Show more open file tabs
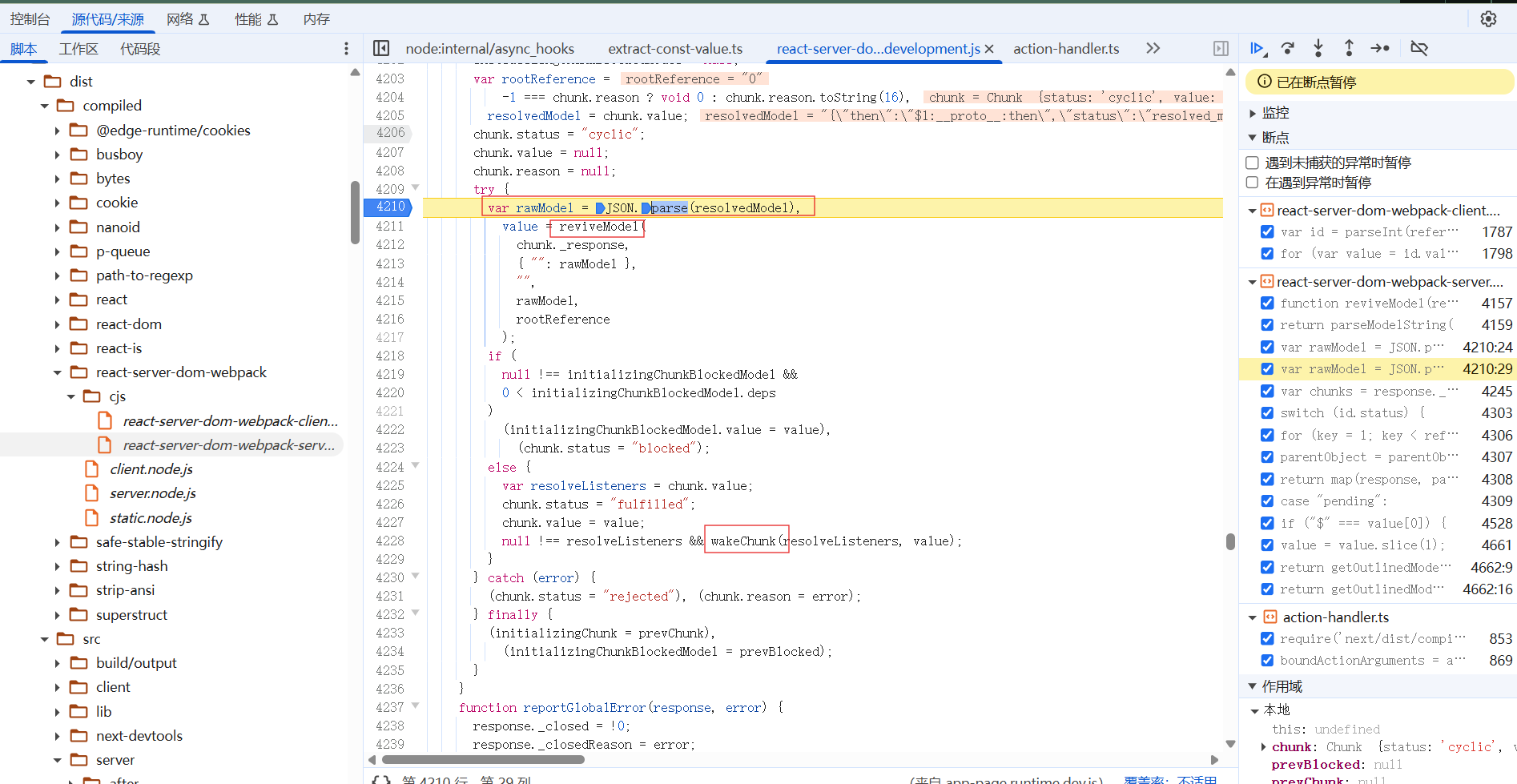 tap(1153, 49)
